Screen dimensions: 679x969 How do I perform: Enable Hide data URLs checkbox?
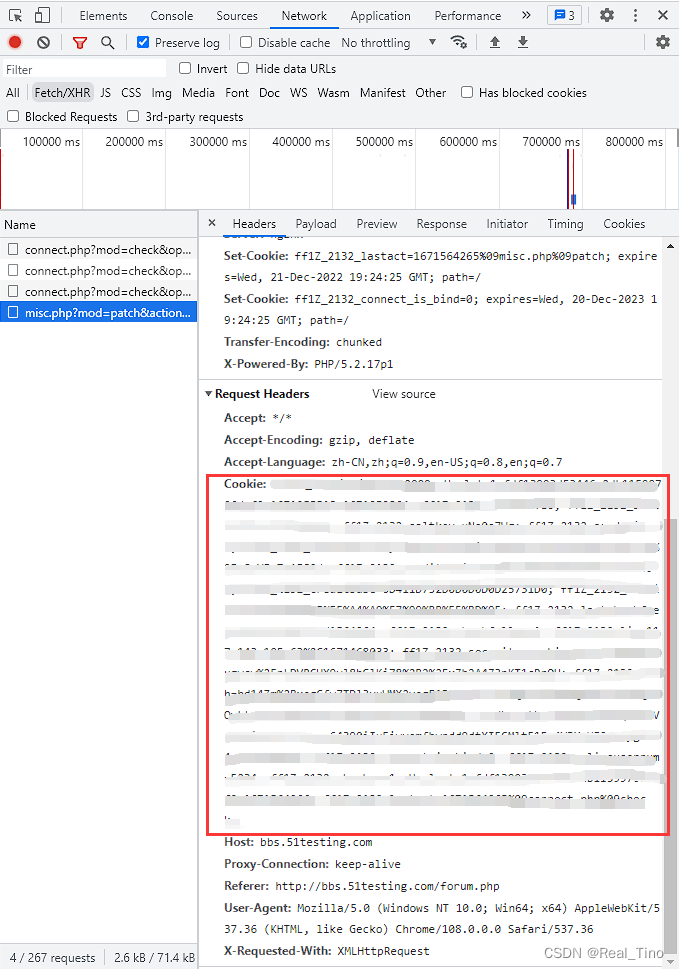[243, 68]
